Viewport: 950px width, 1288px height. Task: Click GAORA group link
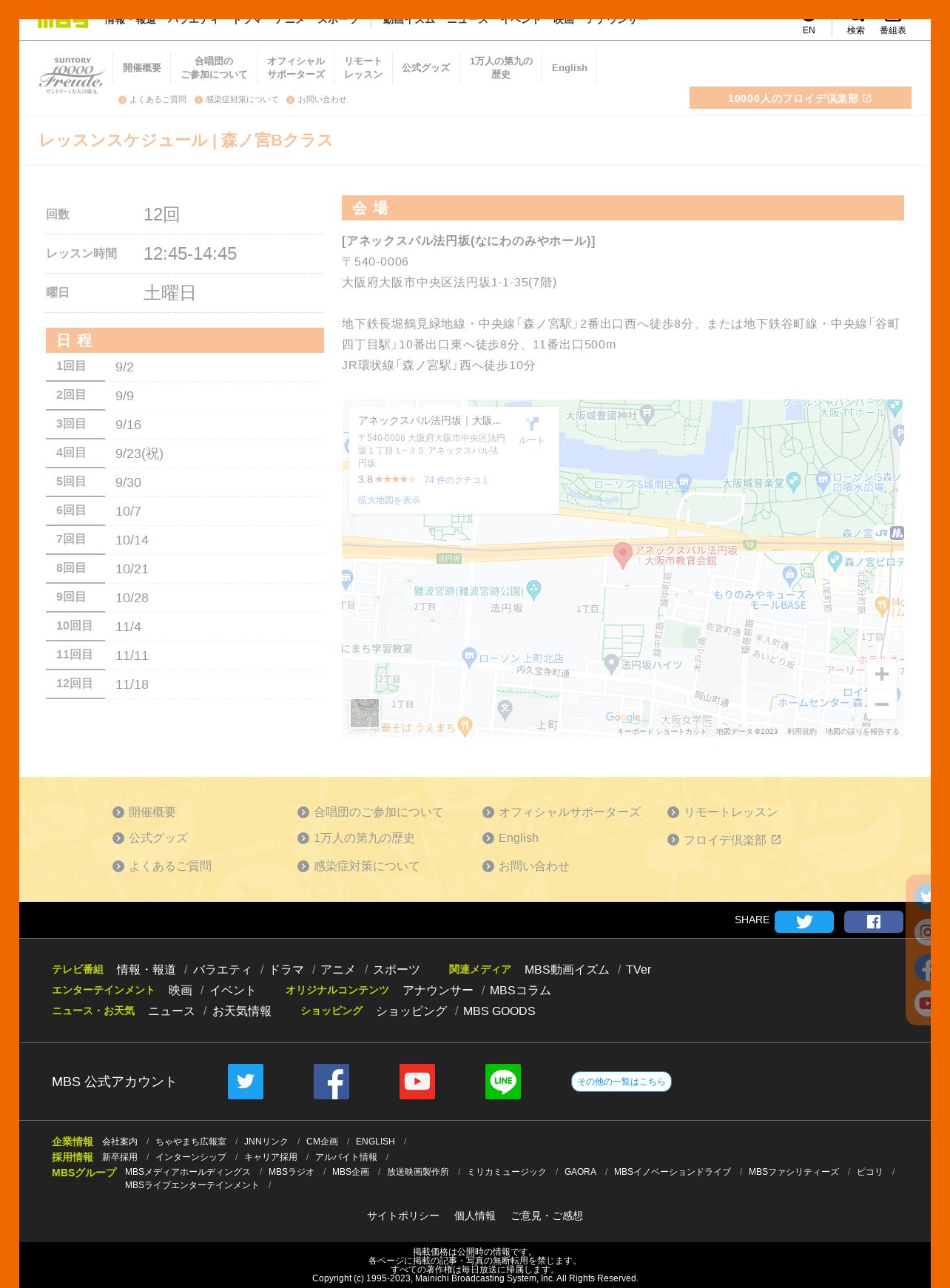pyautogui.click(x=580, y=1173)
